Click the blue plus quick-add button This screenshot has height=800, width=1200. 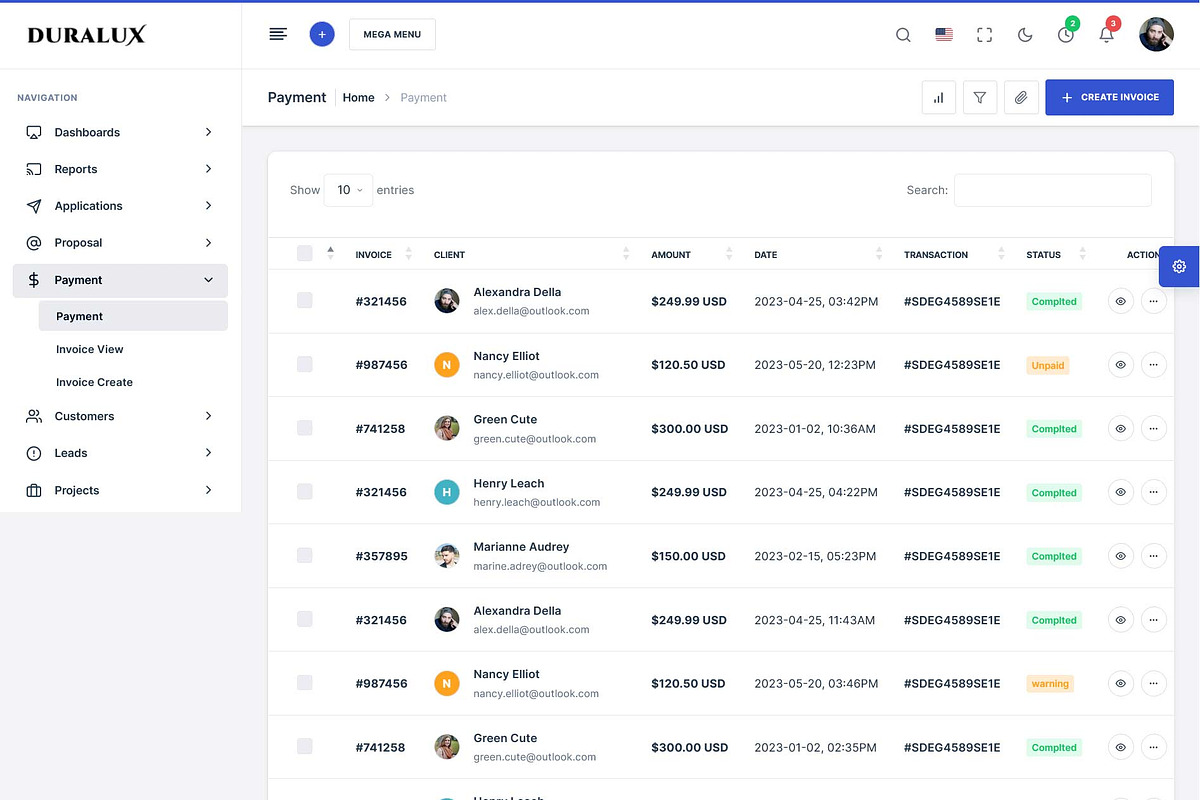click(322, 34)
